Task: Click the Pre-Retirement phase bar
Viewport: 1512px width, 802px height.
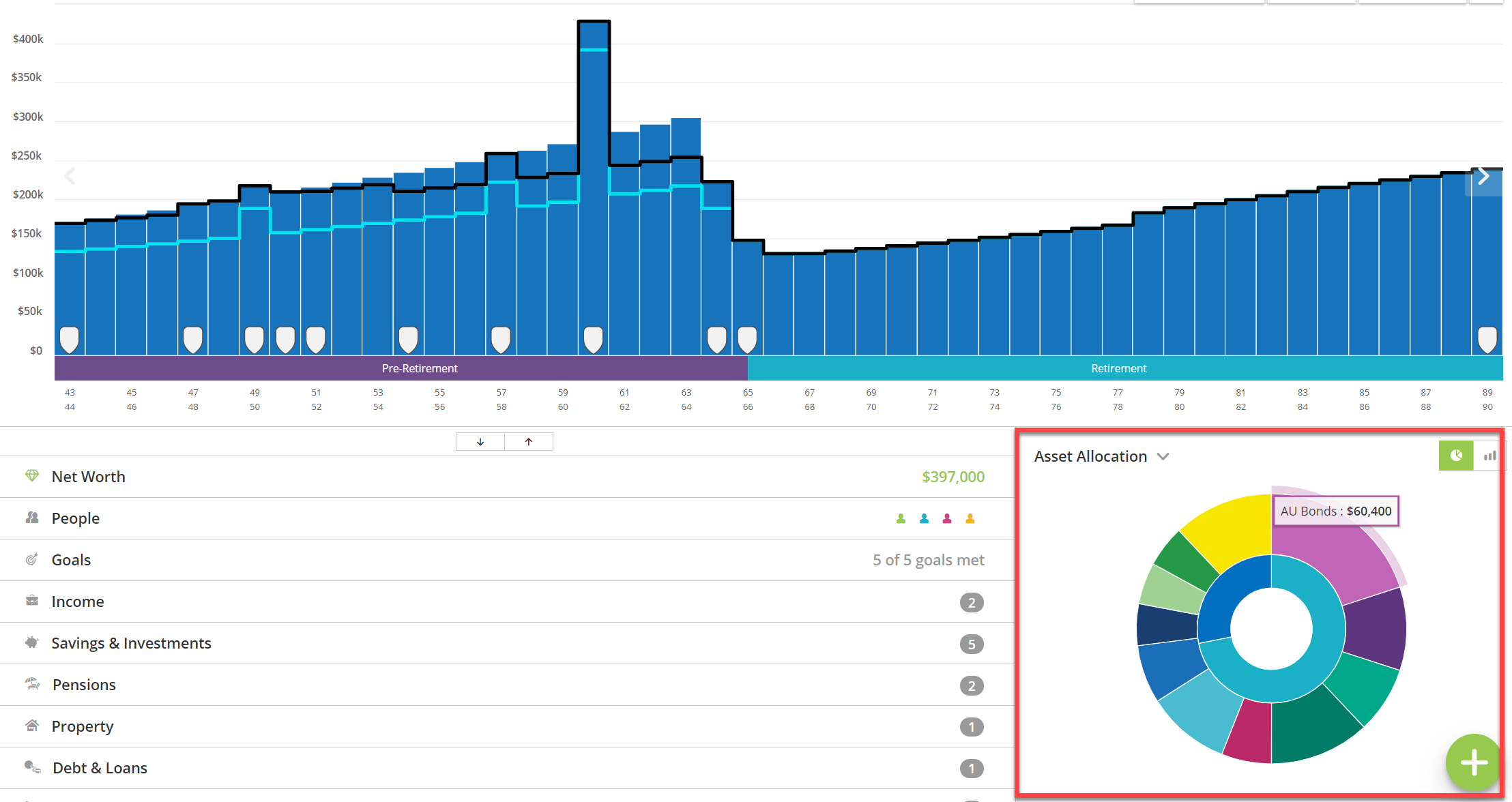Action: 401,368
